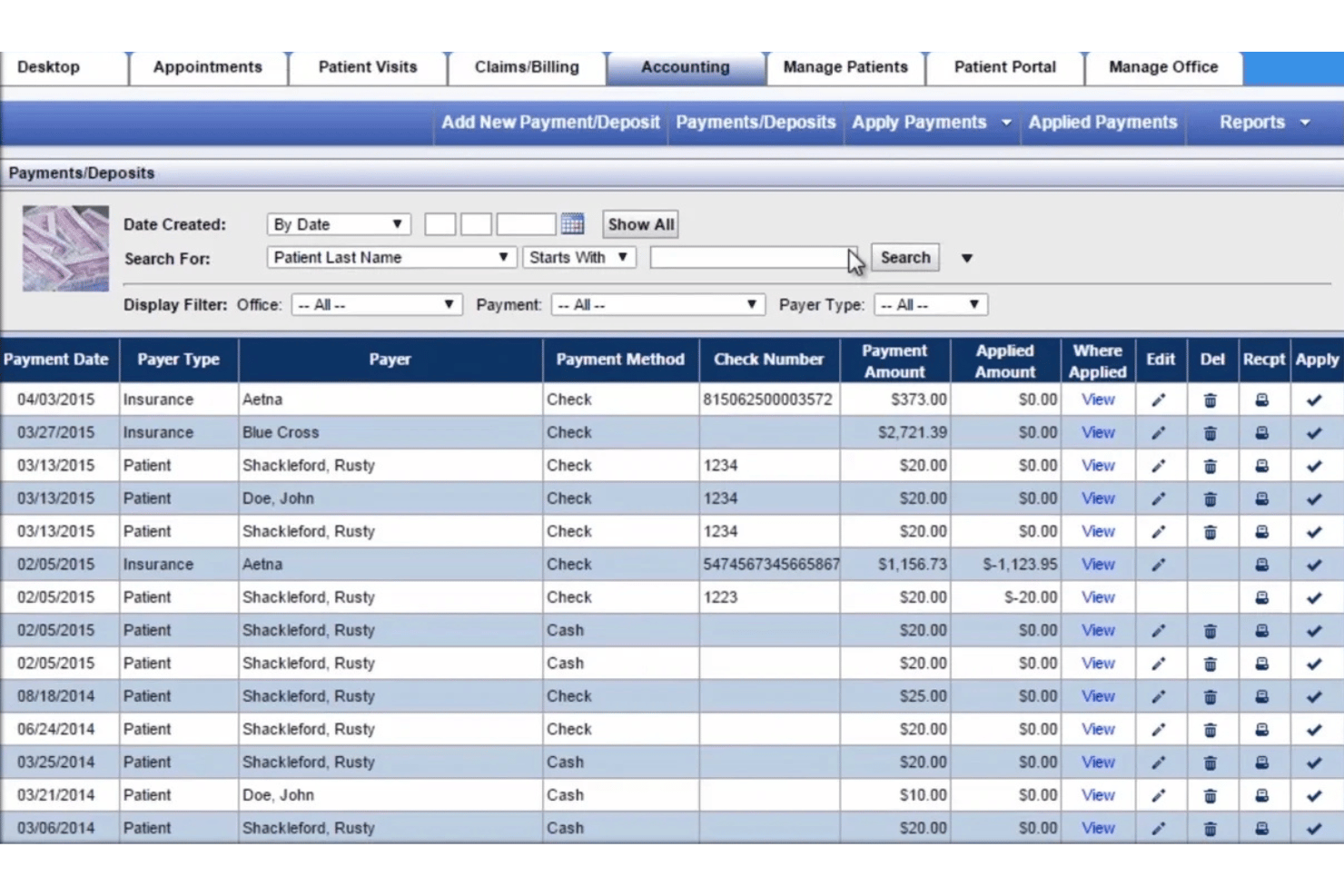Click the Show All button
The height and width of the screenshot is (896, 1344).
point(640,224)
